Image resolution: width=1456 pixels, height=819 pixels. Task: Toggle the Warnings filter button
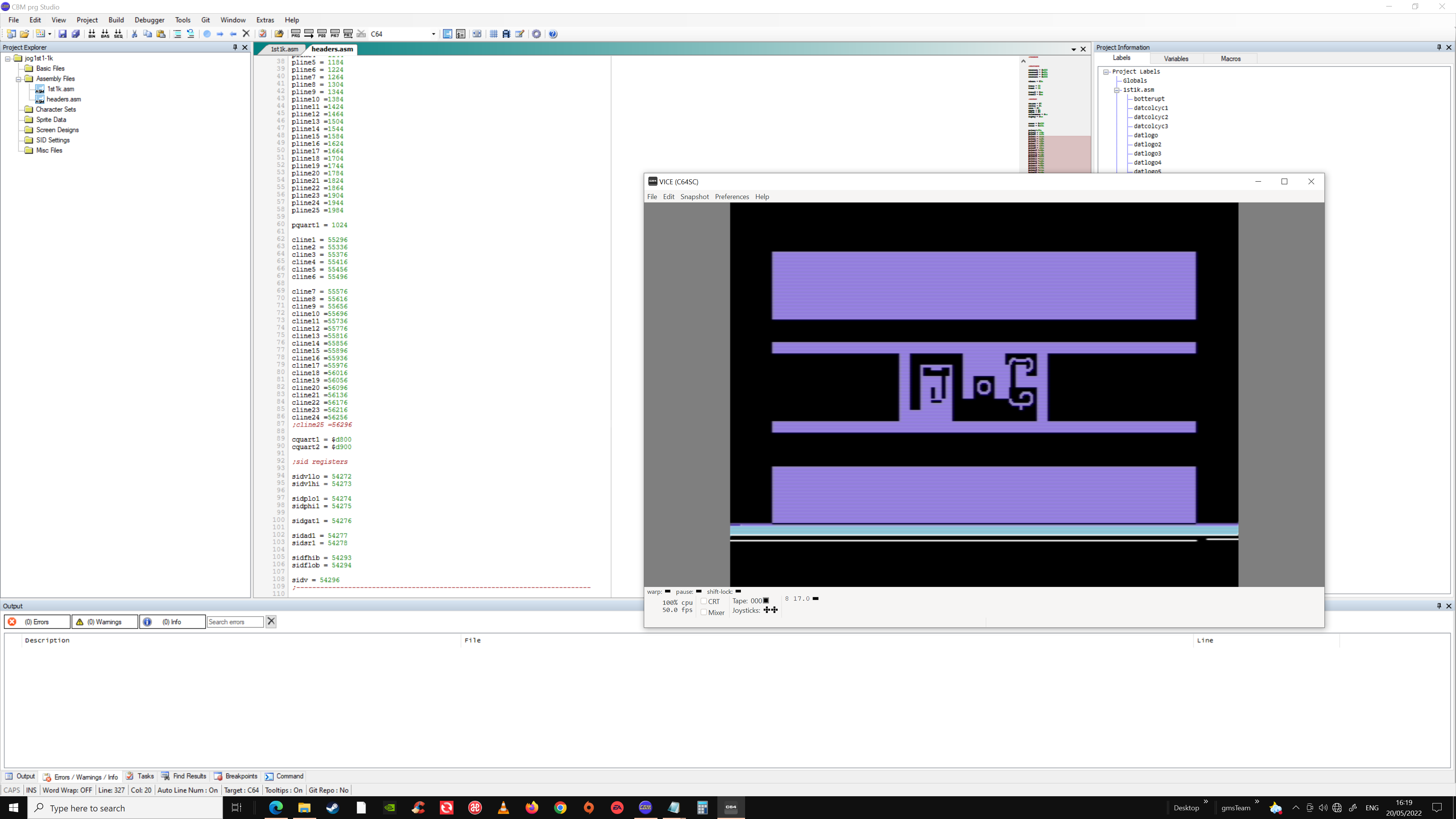click(x=105, y=622)
